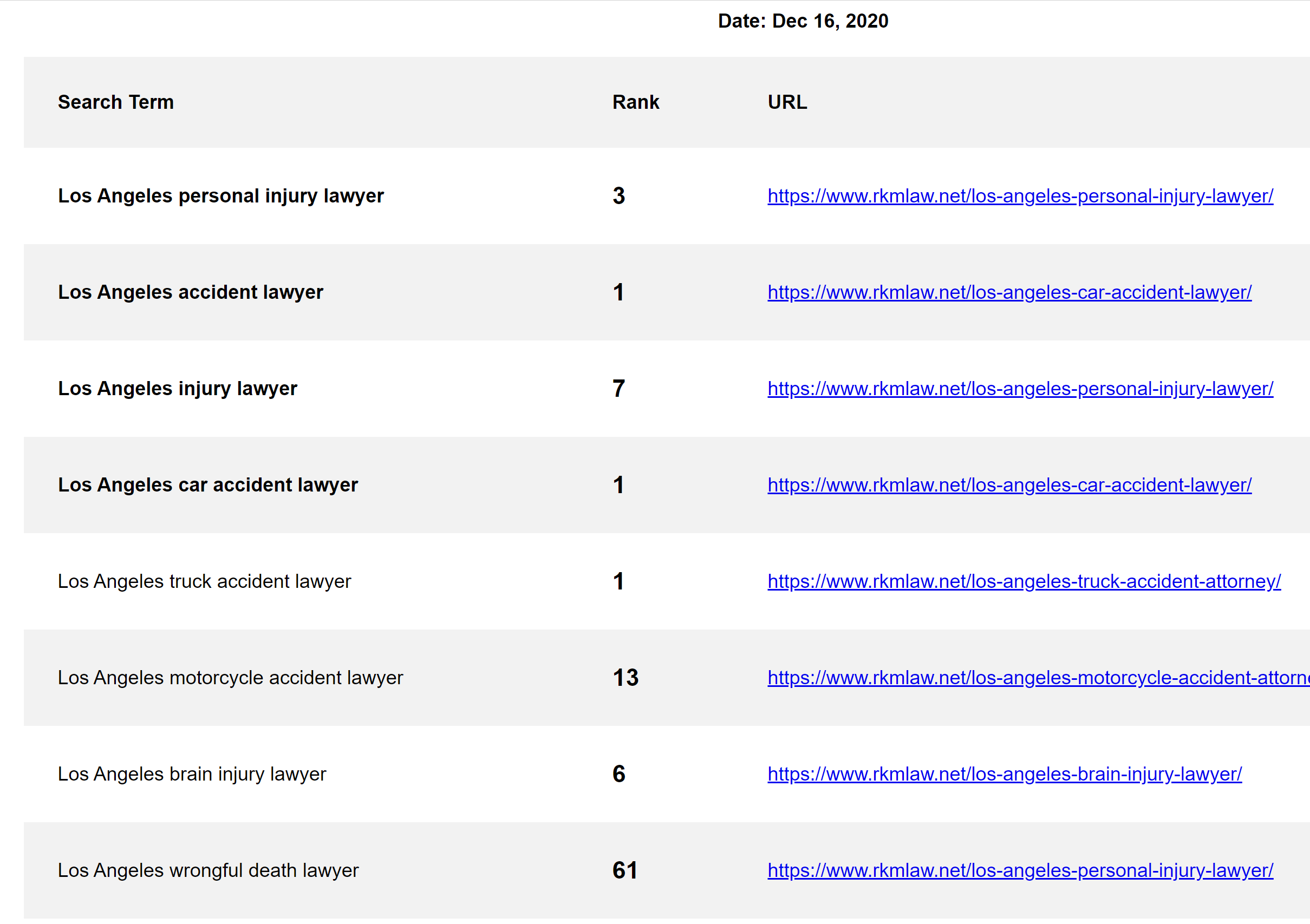Open the truck accident attorney link
Viewport: 1310px width, 924px height.
click(x=1024, y=582)
